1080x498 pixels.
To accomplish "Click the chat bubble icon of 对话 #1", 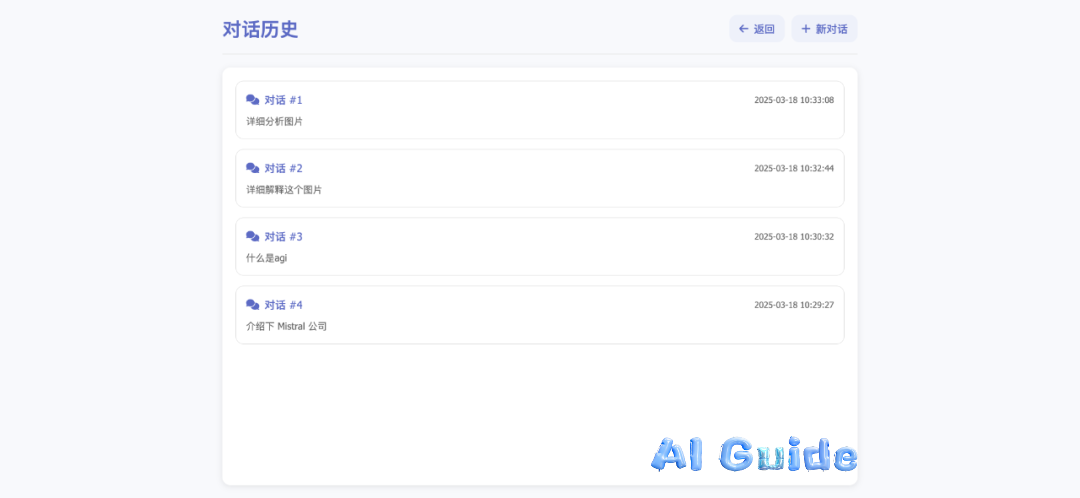I will [253, 100].
